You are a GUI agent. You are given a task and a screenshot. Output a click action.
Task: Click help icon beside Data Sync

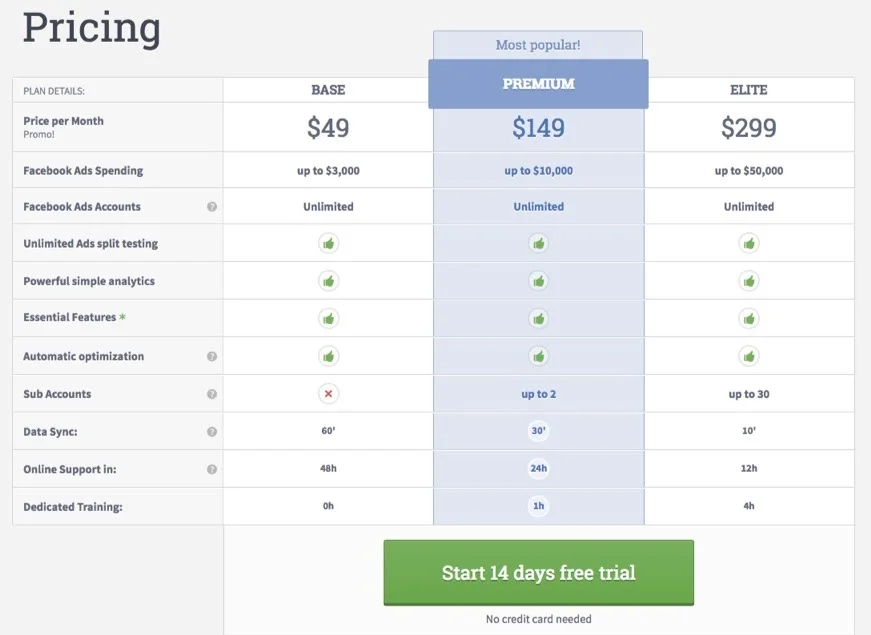click(x=212, y=432)
